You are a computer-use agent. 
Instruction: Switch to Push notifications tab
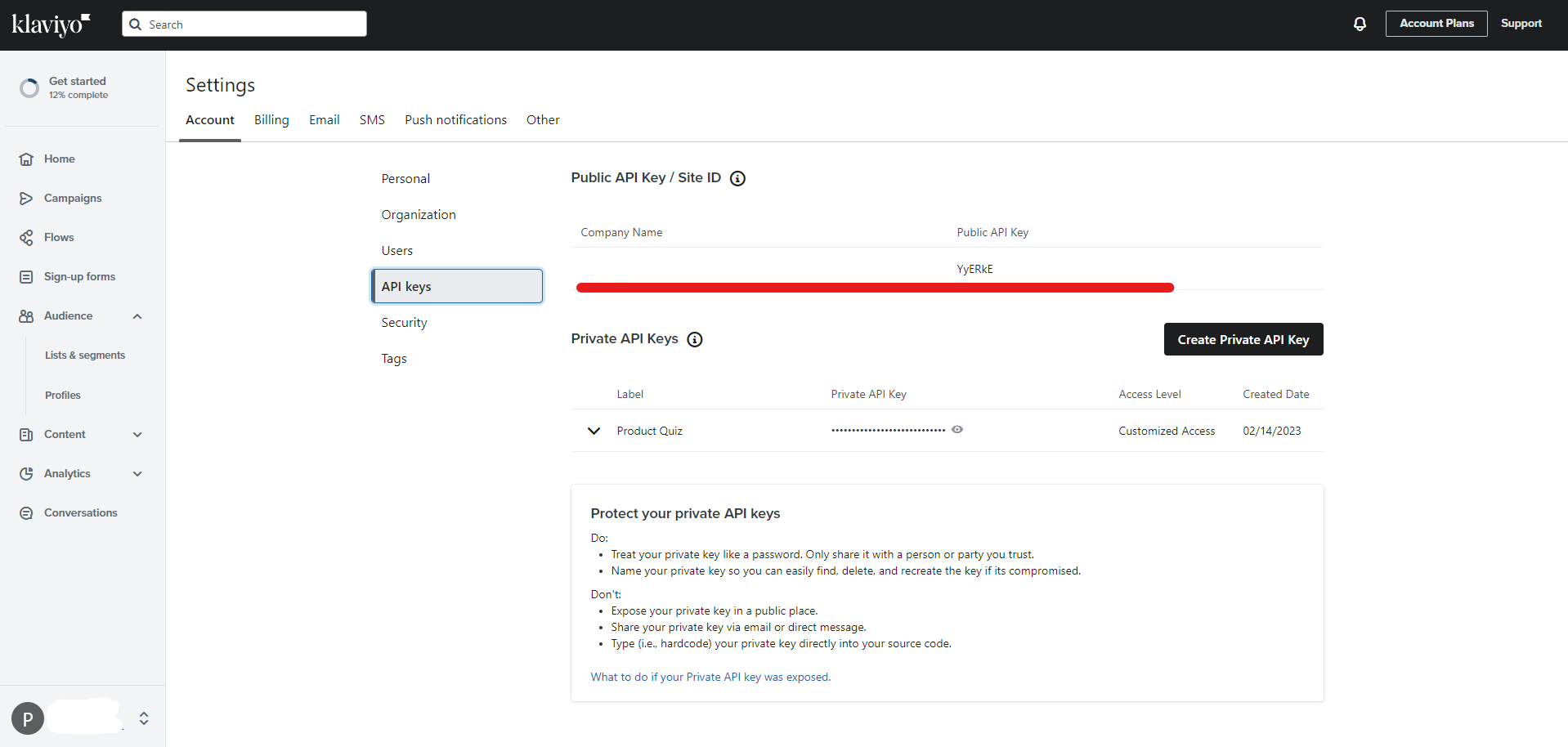click(455, 120)
